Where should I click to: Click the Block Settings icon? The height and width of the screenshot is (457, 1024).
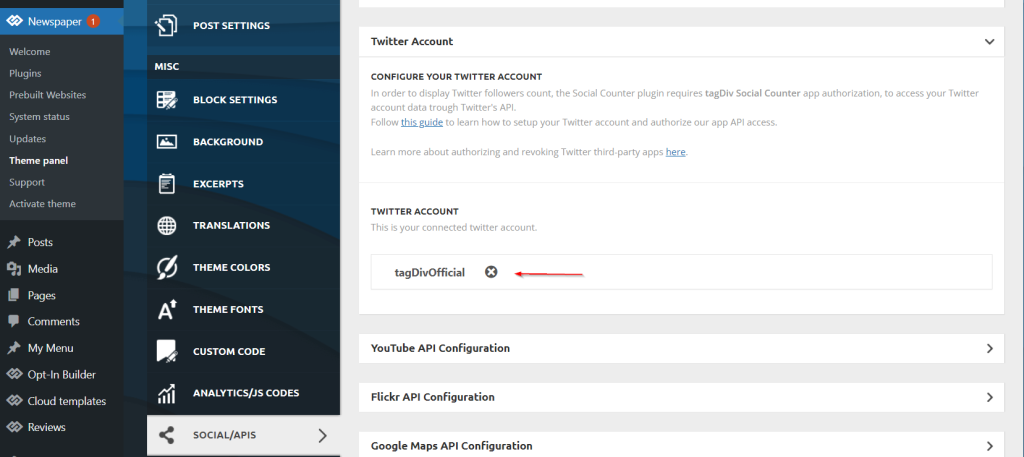tap(167, 100)
